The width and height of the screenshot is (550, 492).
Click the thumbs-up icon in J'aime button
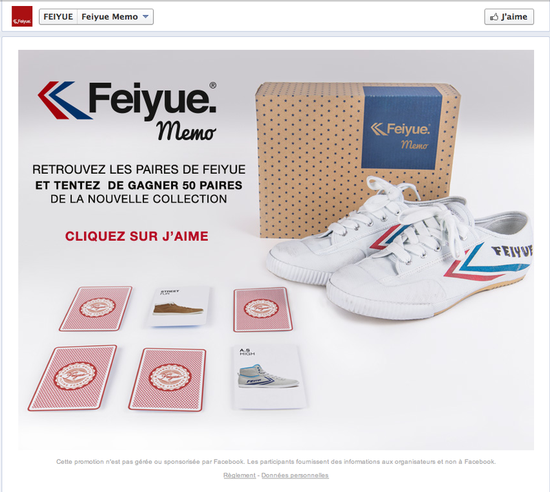(494, 16)
